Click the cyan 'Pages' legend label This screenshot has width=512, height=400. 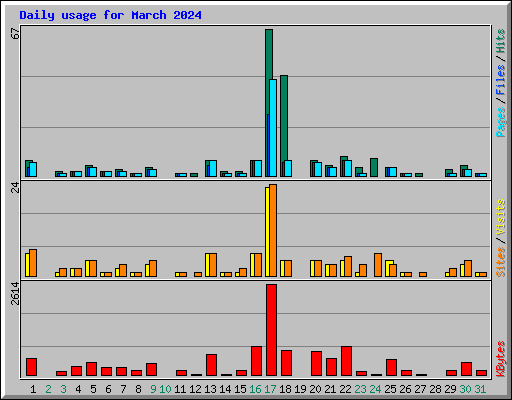click(501, 122)
